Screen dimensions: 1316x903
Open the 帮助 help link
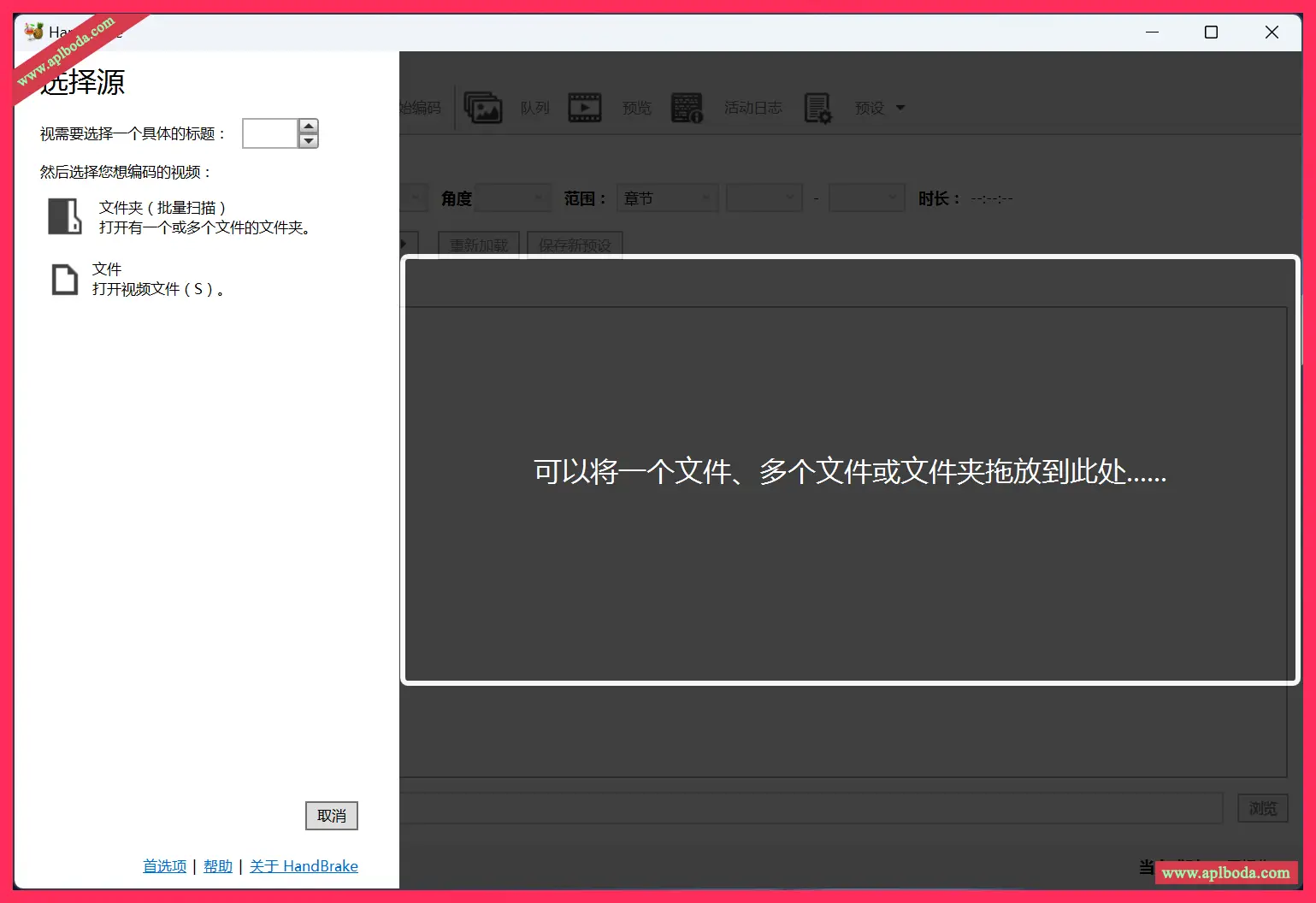218,866
